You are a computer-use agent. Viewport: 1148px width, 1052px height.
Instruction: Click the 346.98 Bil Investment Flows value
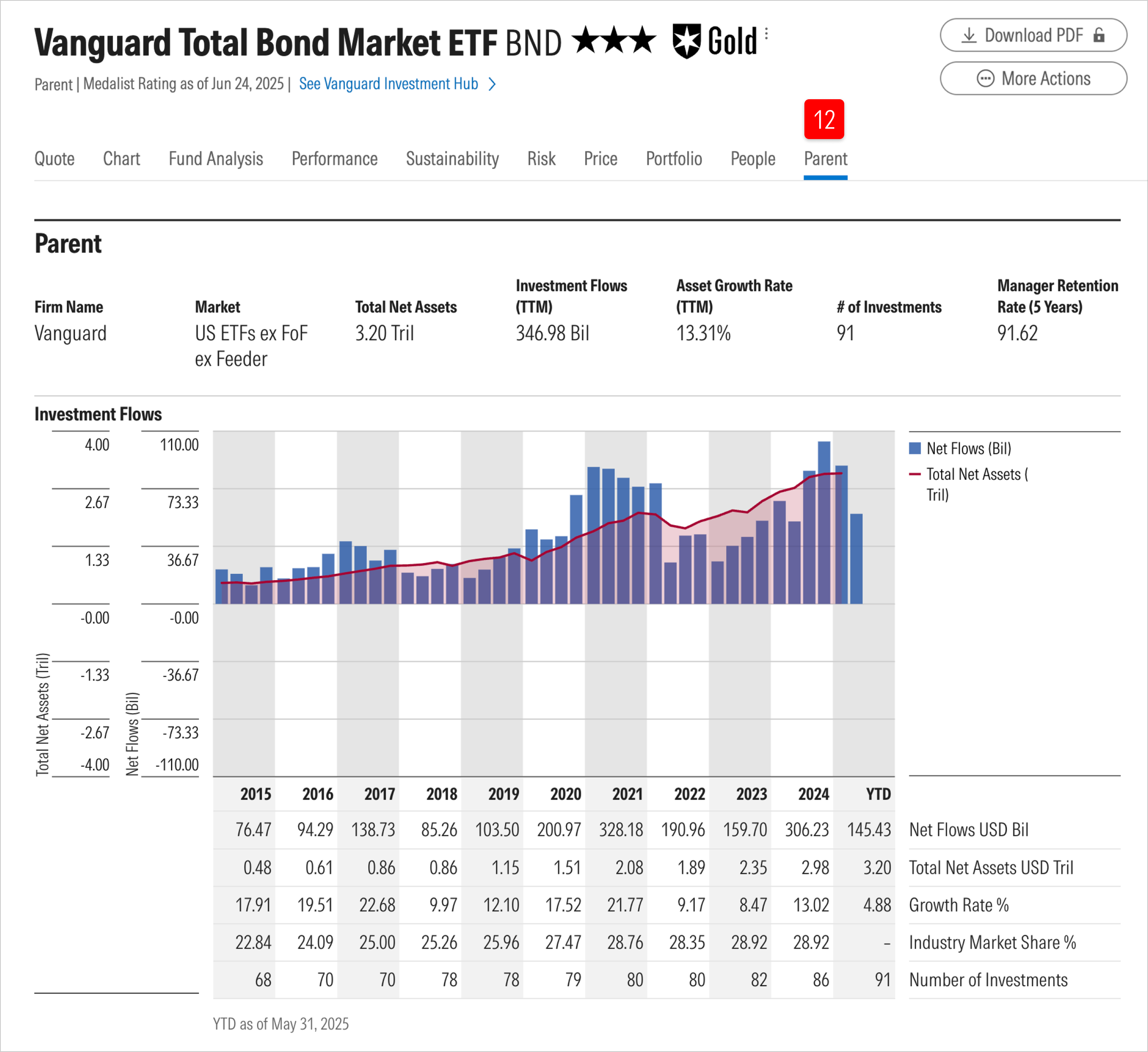[552, 333]
